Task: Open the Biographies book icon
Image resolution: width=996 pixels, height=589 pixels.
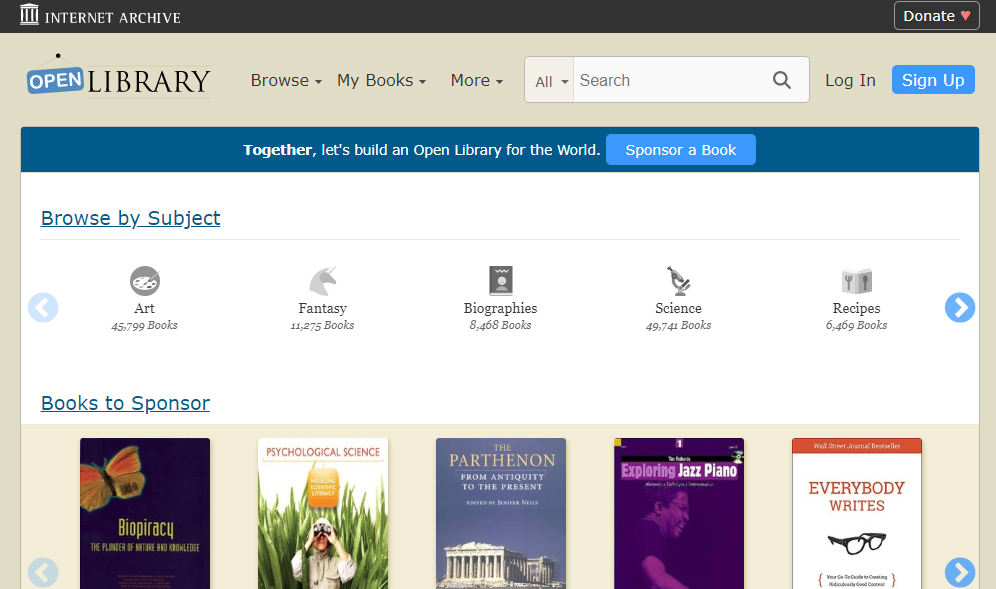Action: (501, 281)
